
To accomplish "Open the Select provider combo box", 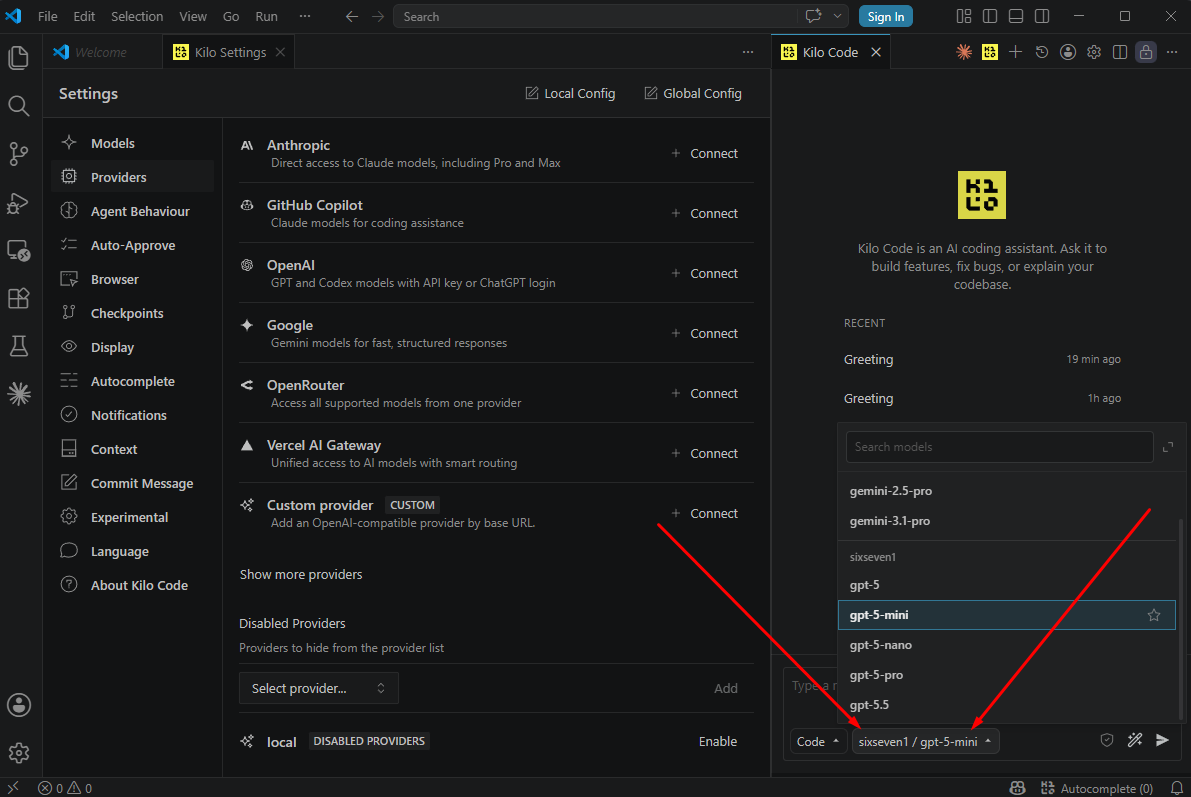I will click(318, 688).
